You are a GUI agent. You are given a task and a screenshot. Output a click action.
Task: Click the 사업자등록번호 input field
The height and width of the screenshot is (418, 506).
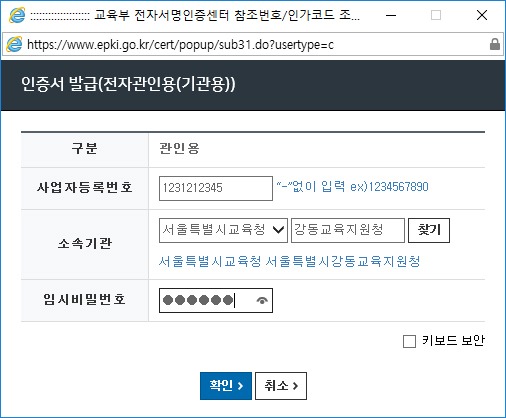pyautogui.click(x=216, y=188)
